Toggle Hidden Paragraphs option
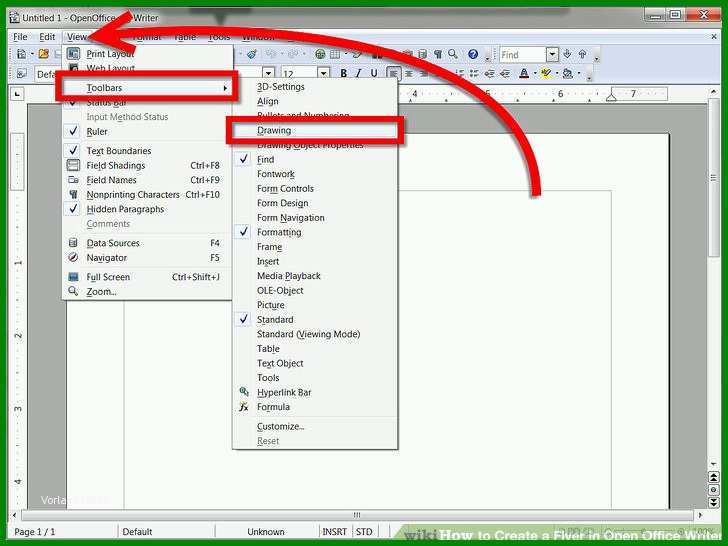 click(146, 209)
